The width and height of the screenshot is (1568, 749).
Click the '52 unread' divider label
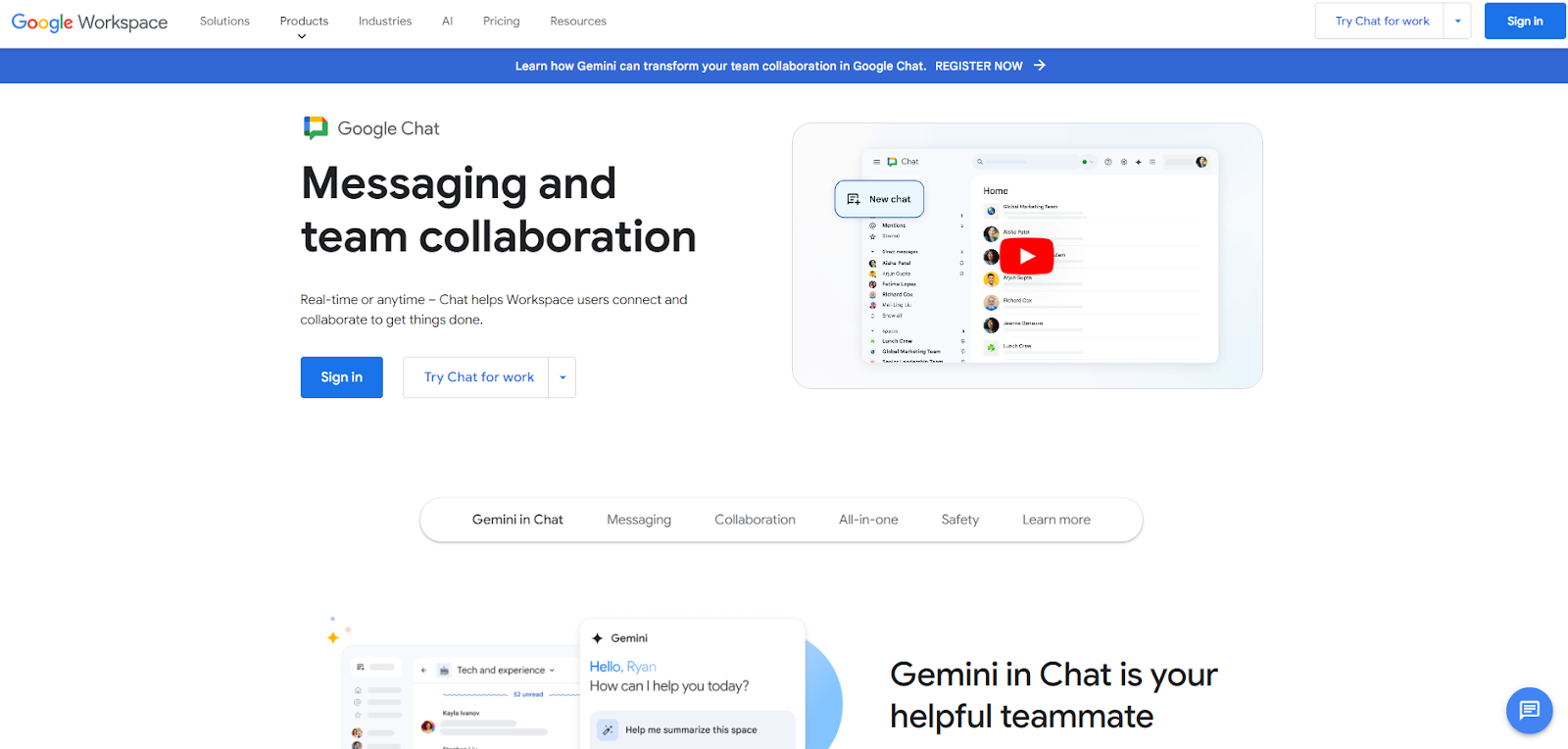[x=528, y=694]
